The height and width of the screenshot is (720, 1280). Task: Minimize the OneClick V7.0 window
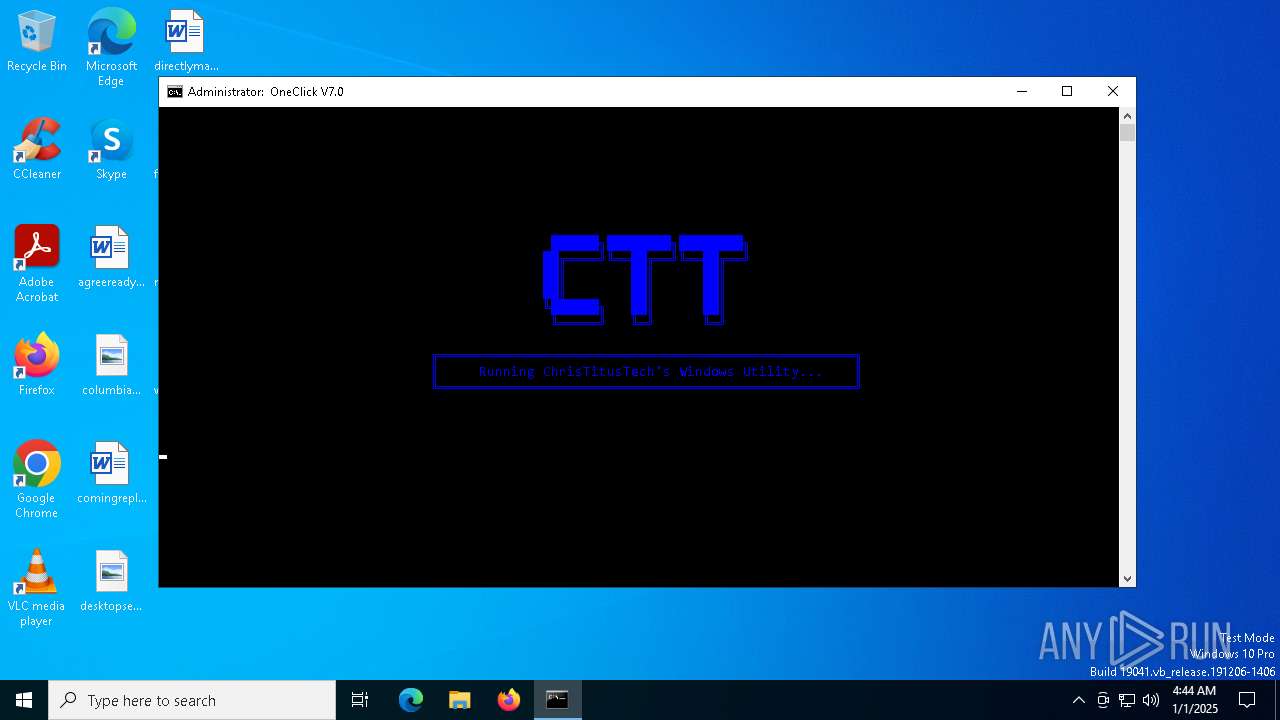point(1022,92)
